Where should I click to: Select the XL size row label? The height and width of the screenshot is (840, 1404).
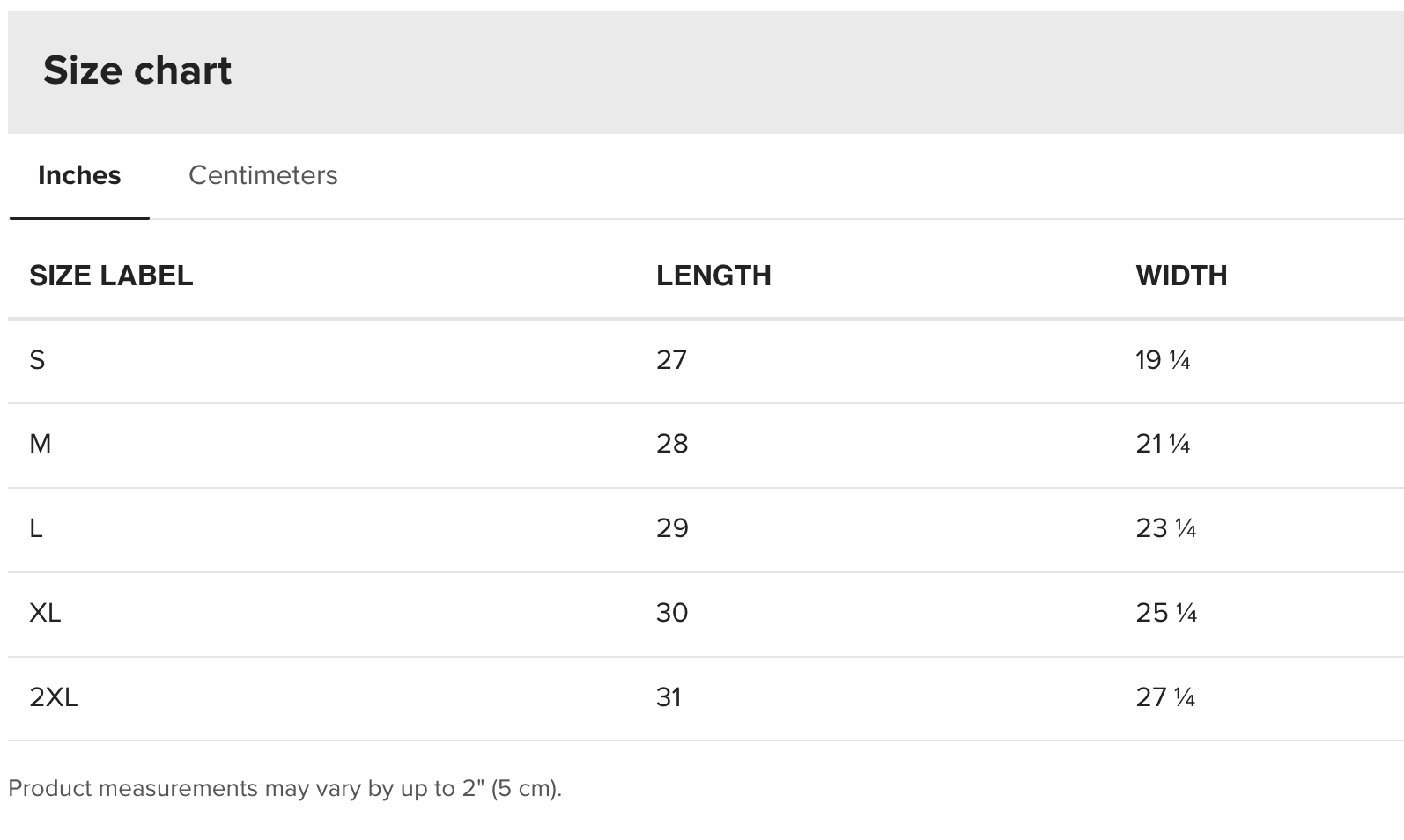(x=45, y=613)
